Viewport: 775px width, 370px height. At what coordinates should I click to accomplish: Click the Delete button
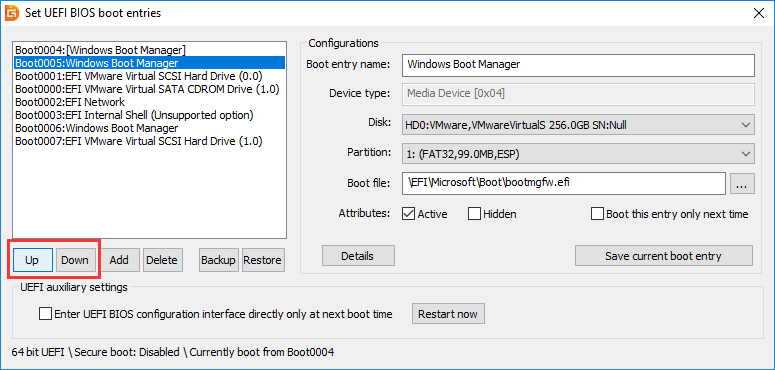[162, 259]
